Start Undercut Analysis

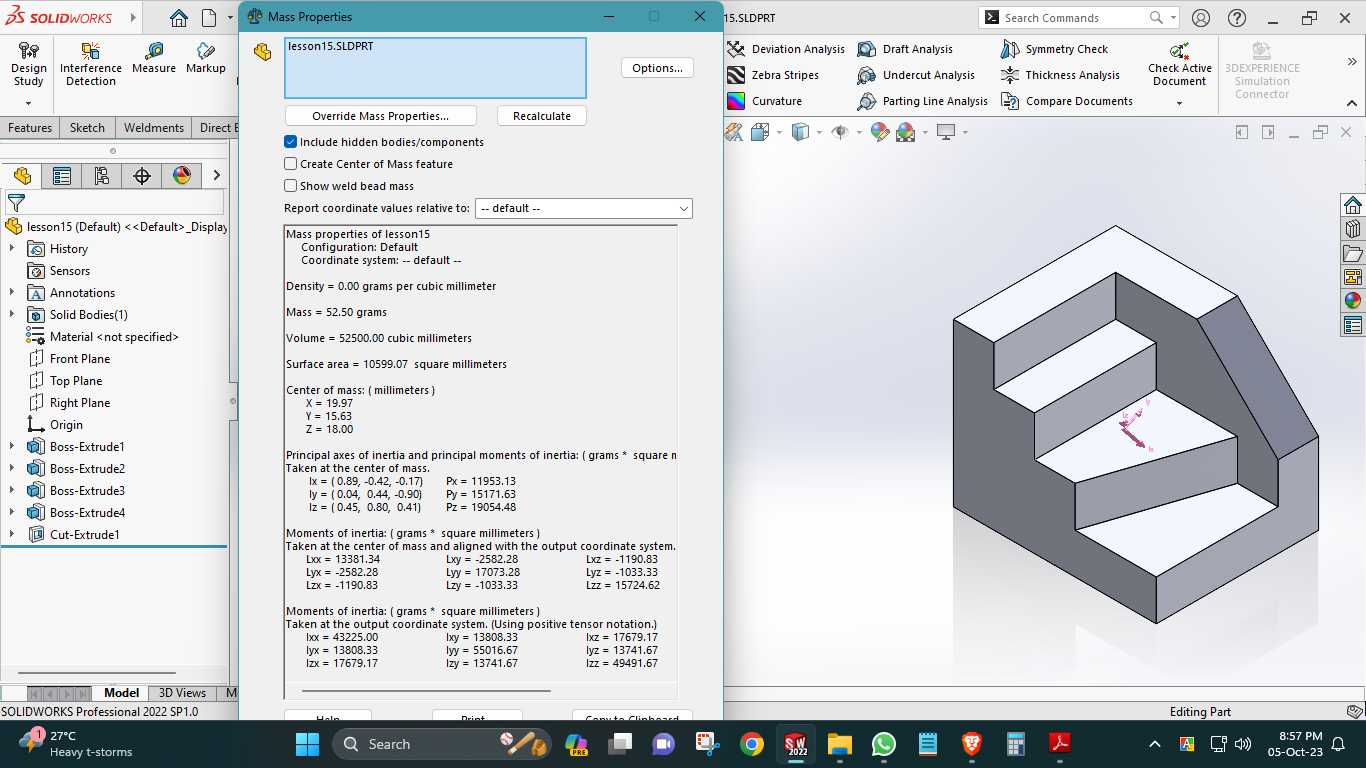(915, 75)
